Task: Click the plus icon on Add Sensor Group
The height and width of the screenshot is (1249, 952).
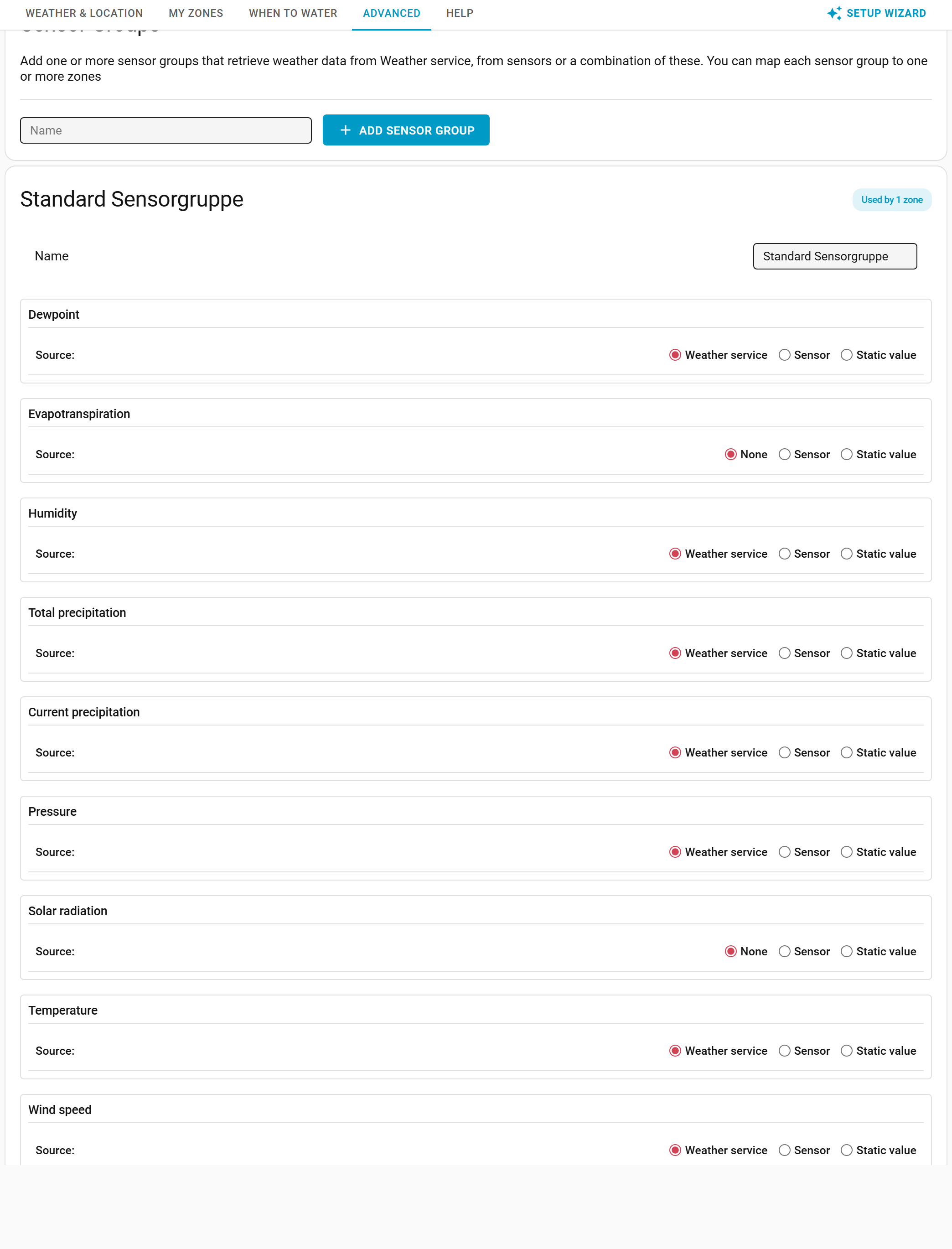Action: click(345, 130)
